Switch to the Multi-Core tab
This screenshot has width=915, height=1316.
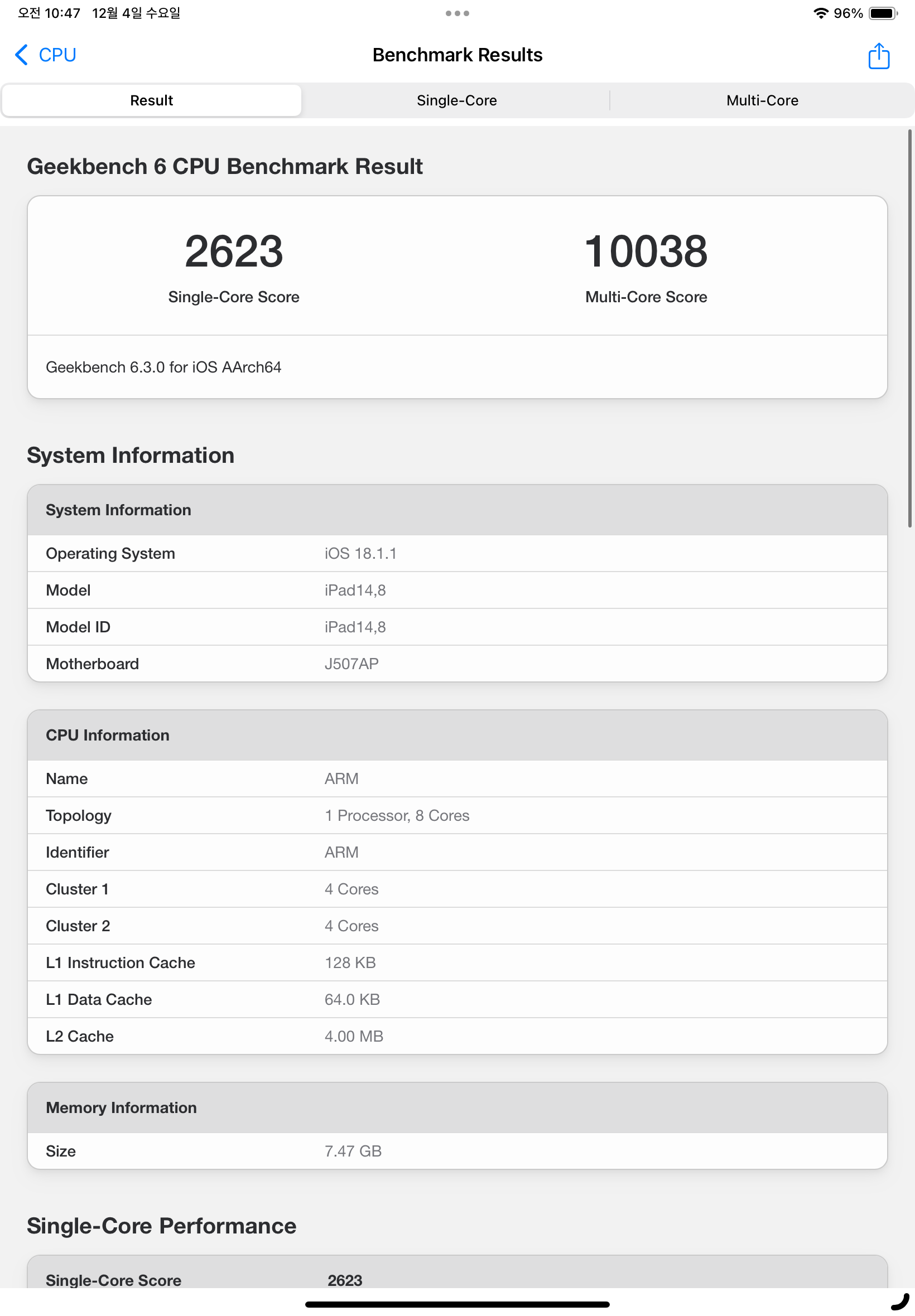pos(762,100)
